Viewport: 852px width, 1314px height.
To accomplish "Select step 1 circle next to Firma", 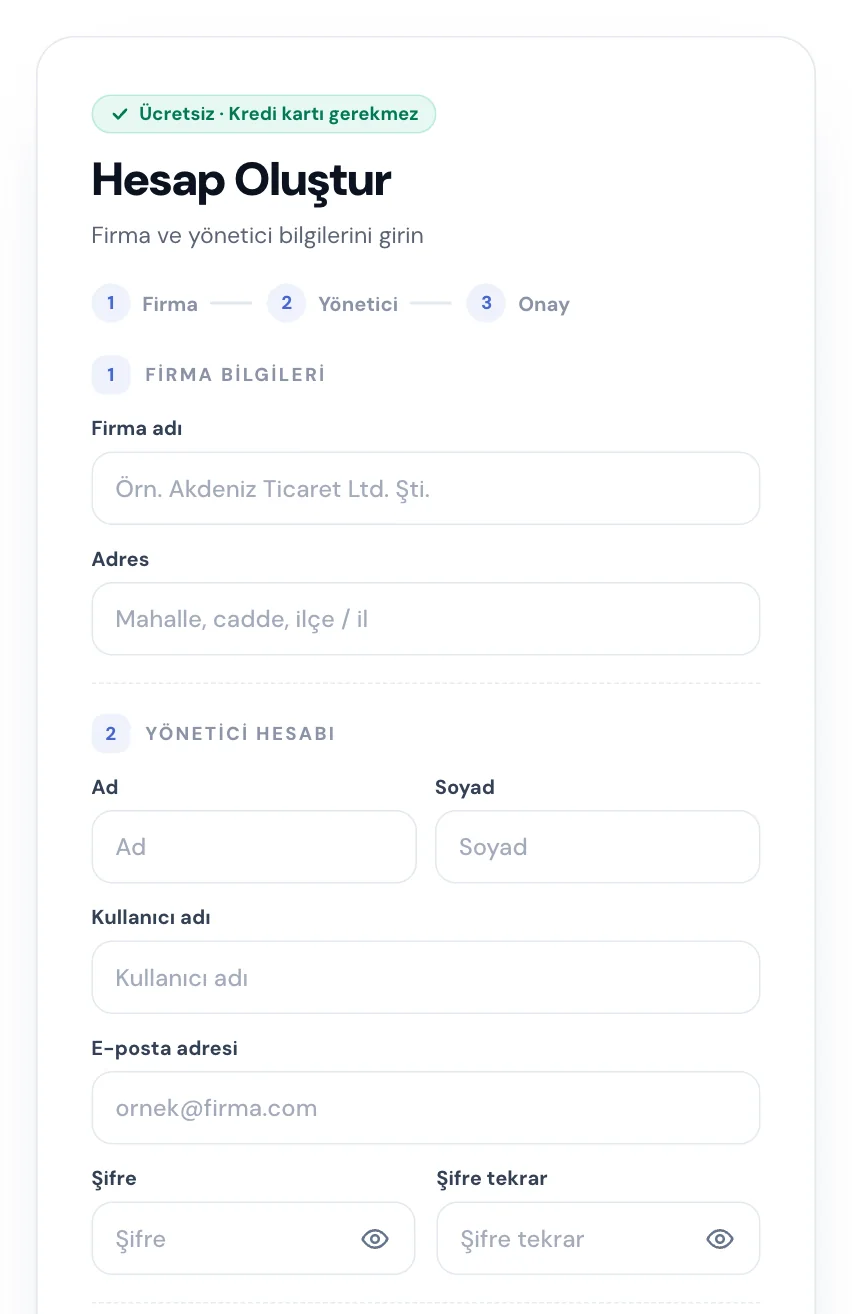I will [x=111, y=303].
